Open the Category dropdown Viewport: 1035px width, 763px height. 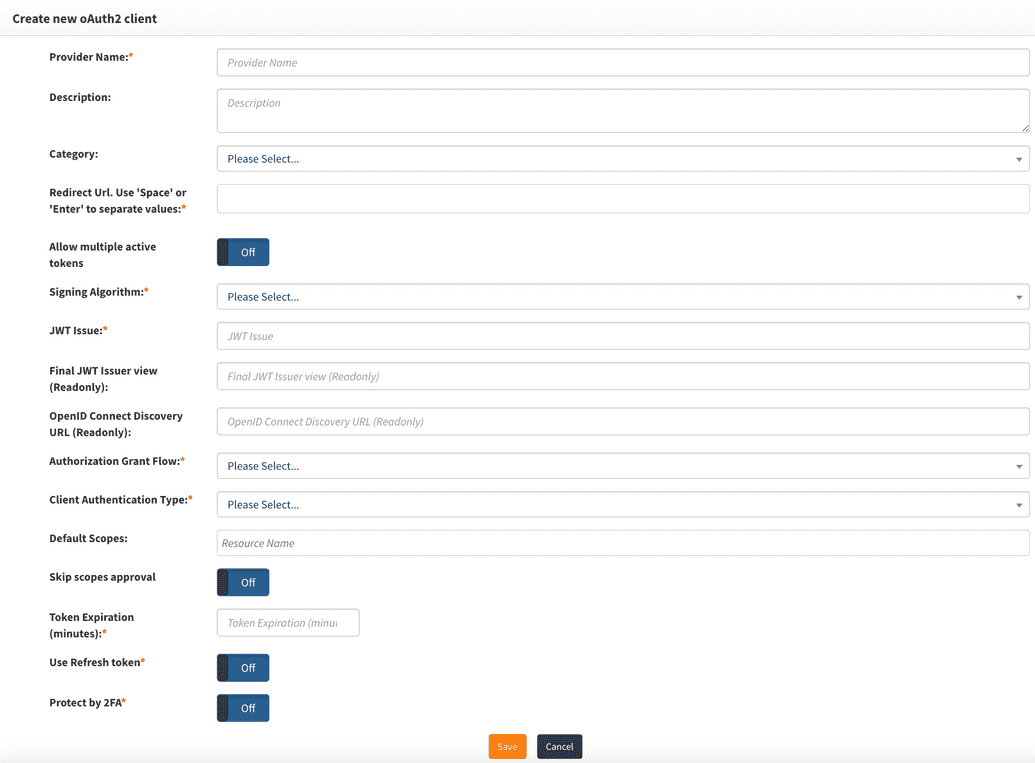(620, 158)
